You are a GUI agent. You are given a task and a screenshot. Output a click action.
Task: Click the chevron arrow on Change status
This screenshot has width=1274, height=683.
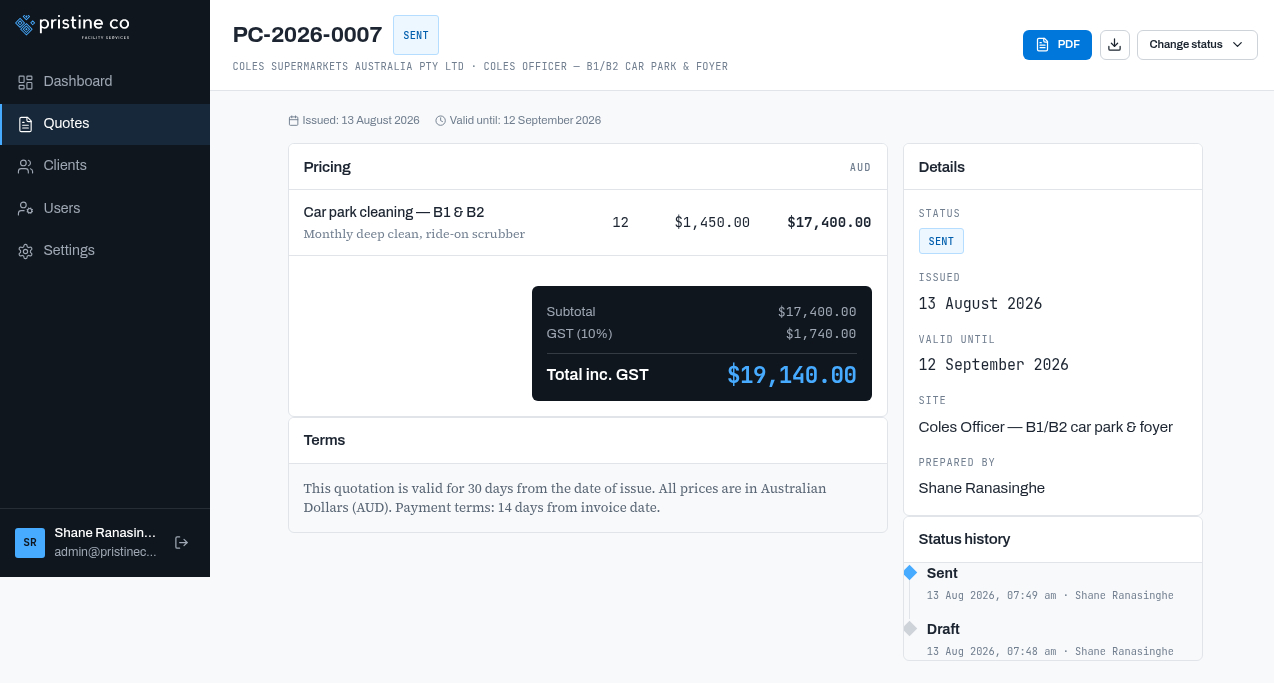point(1237,45)
